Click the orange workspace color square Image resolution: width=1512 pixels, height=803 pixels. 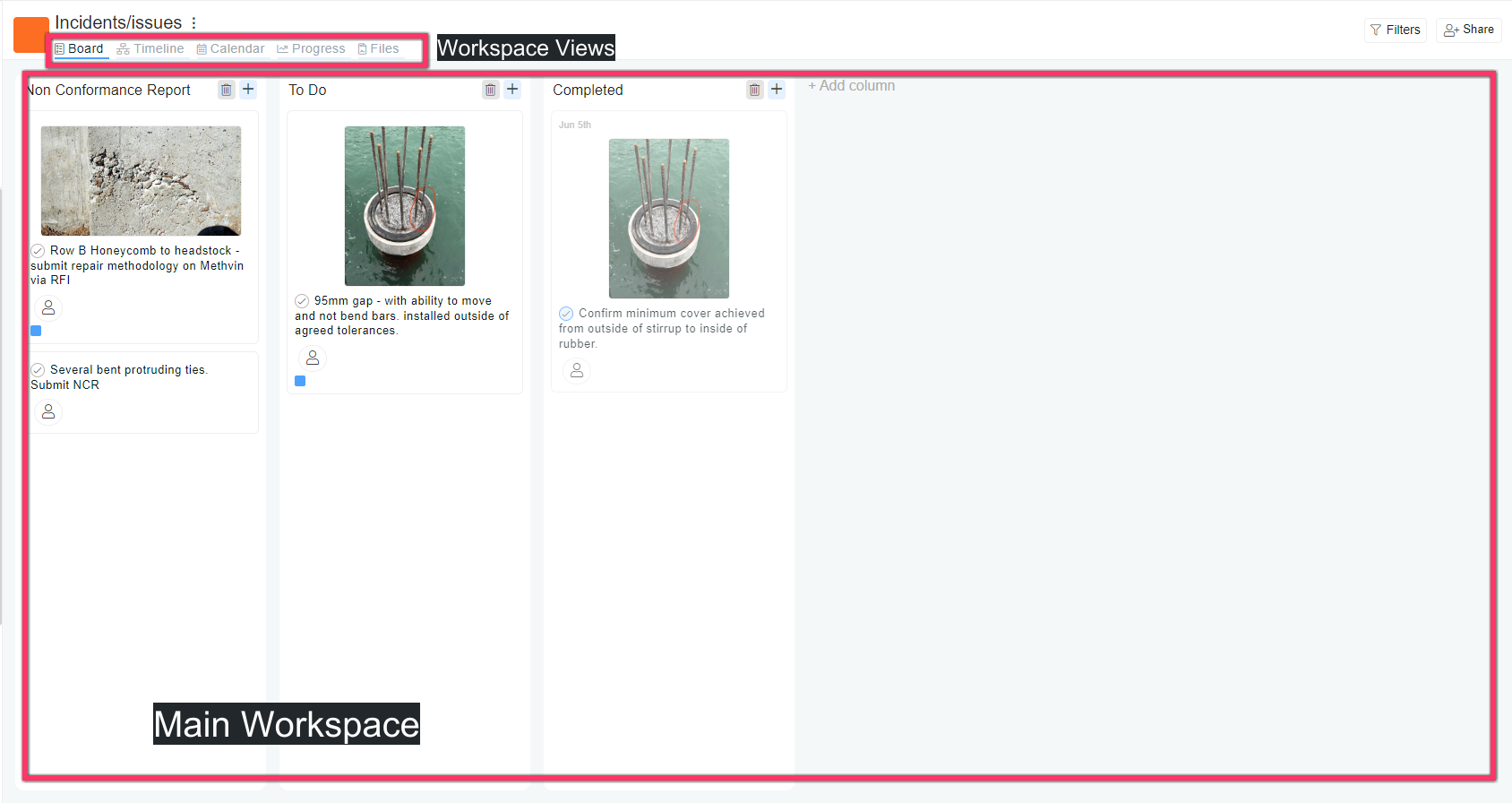[30, 34]
